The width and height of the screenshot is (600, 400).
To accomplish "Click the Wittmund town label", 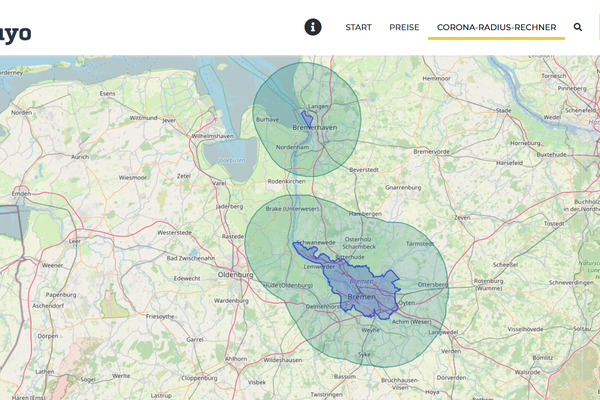I will (x=143, y=118).
